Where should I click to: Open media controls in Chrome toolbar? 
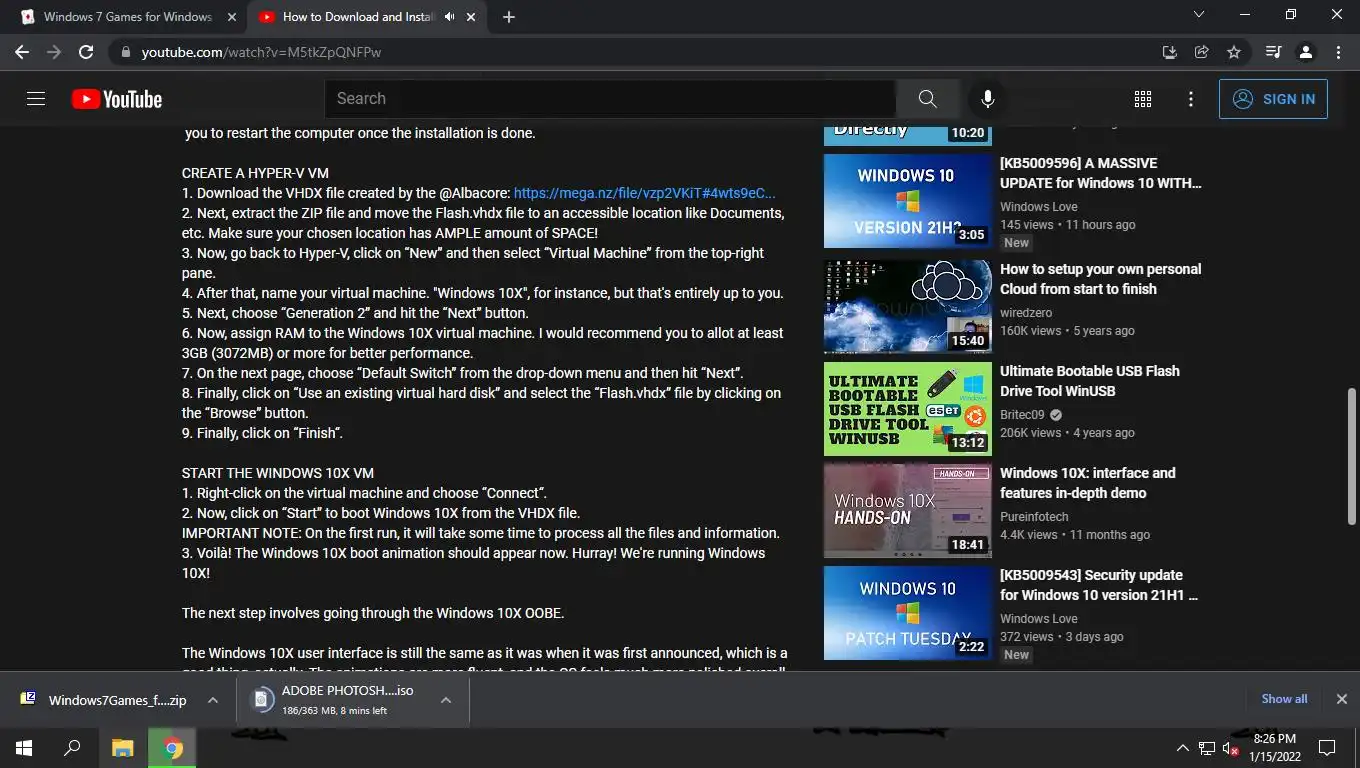1273,52
